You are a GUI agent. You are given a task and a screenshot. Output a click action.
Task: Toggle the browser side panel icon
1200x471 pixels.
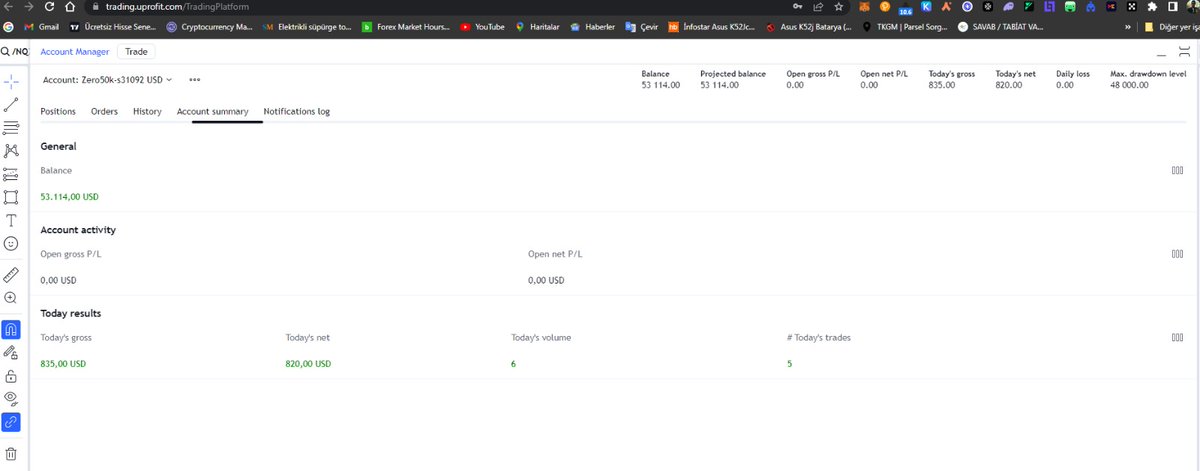tap(1173, 7)
